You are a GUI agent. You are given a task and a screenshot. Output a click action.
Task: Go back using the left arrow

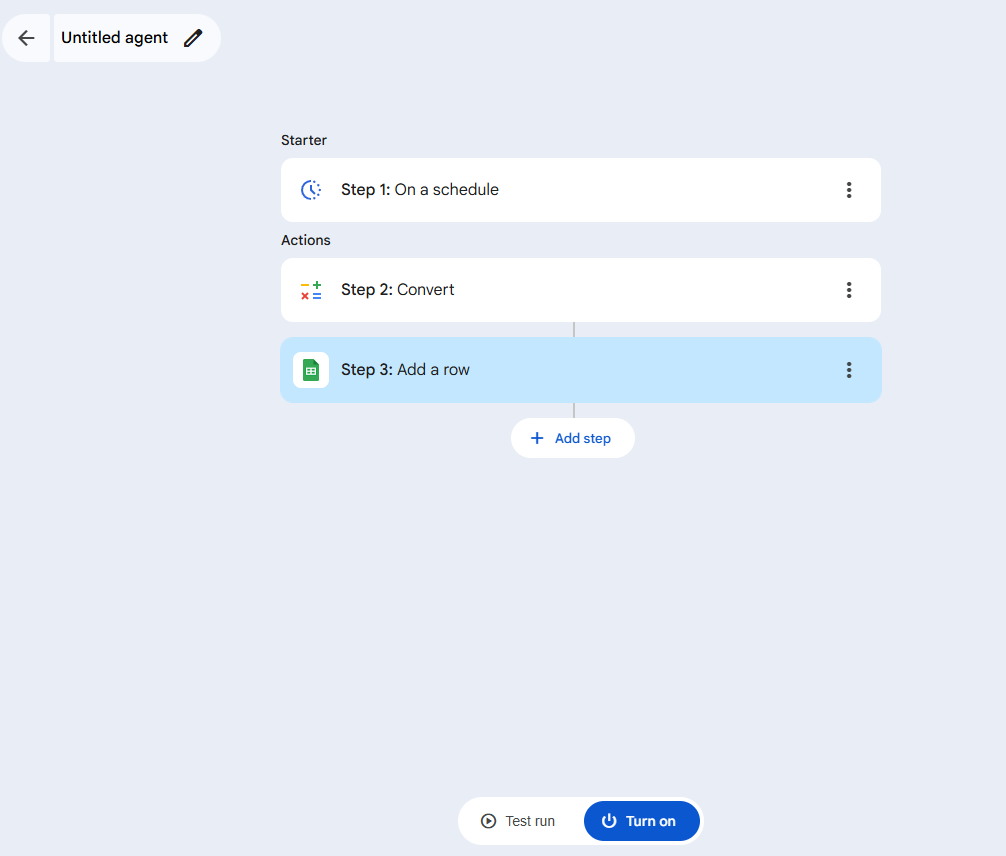tap(26, 38)
